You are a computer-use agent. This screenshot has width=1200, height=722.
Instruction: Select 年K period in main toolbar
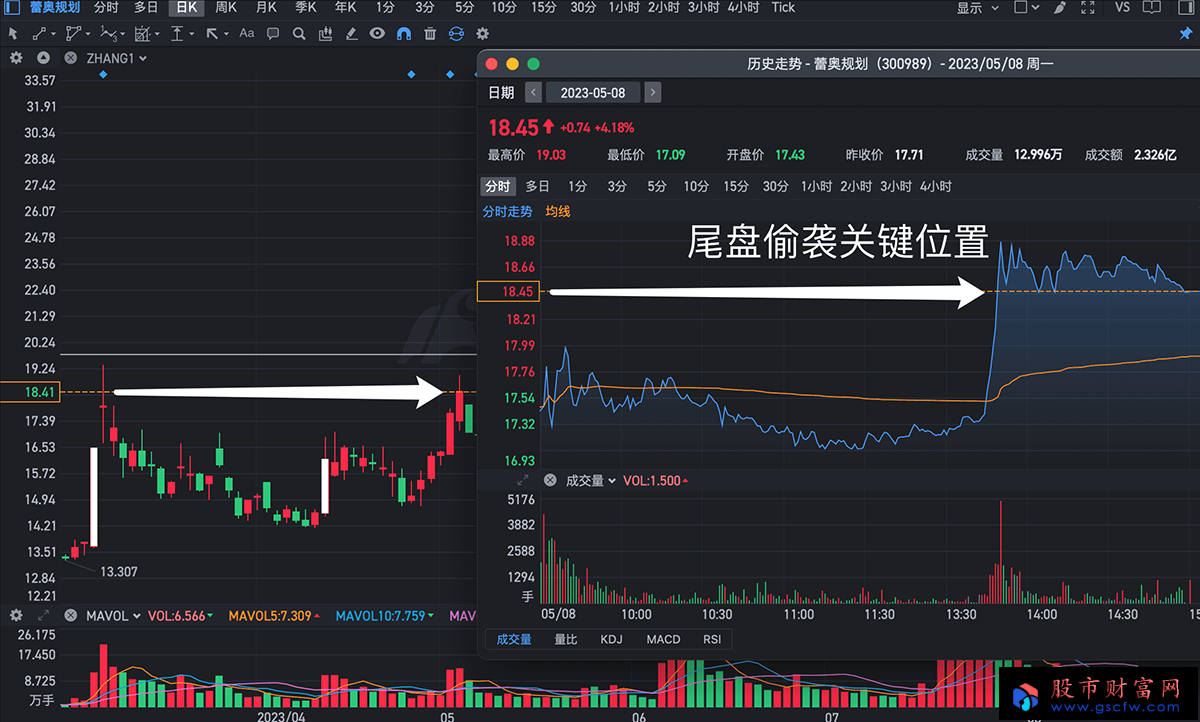346,7
